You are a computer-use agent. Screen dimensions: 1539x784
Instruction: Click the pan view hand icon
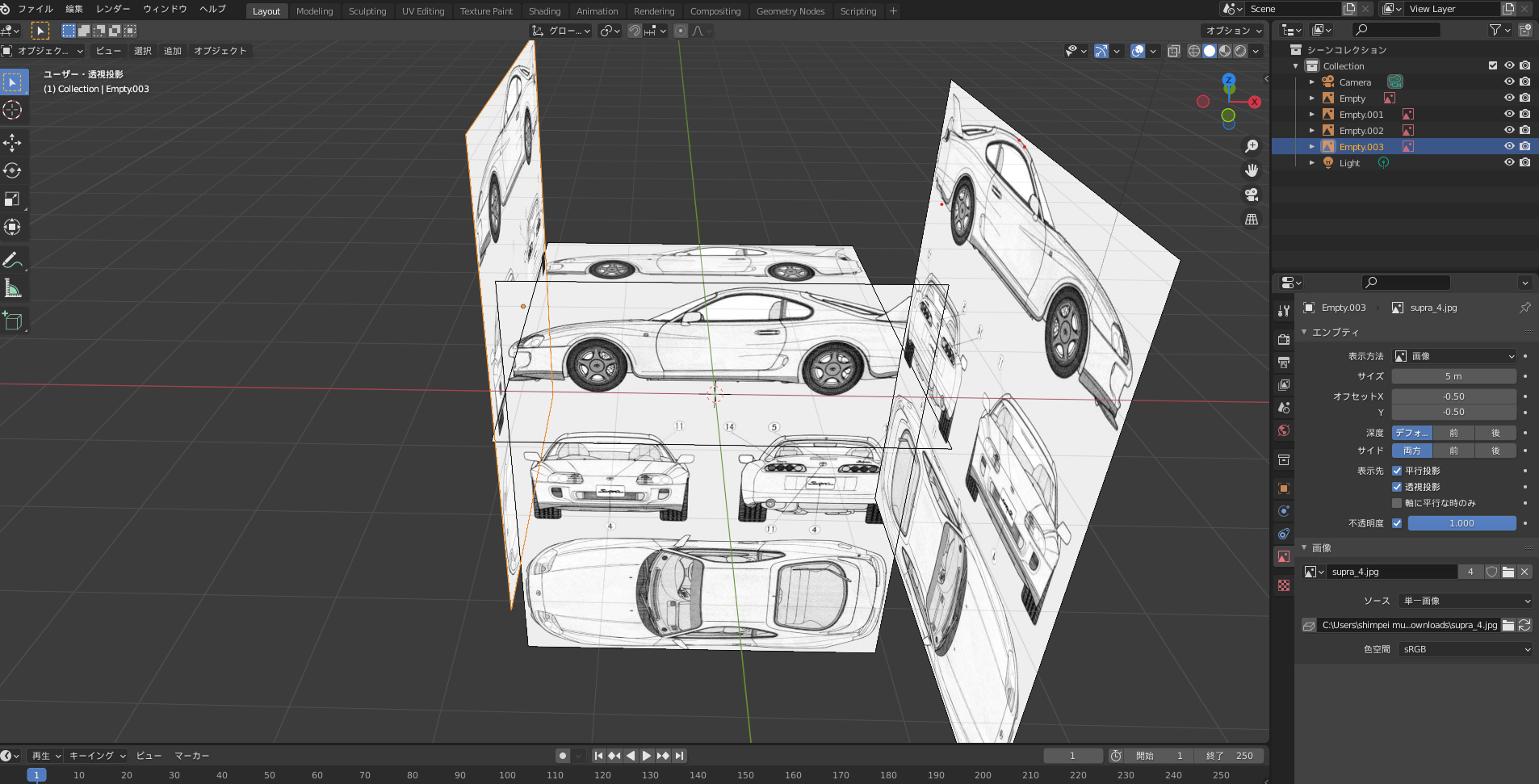click(x=1252, y=170)
